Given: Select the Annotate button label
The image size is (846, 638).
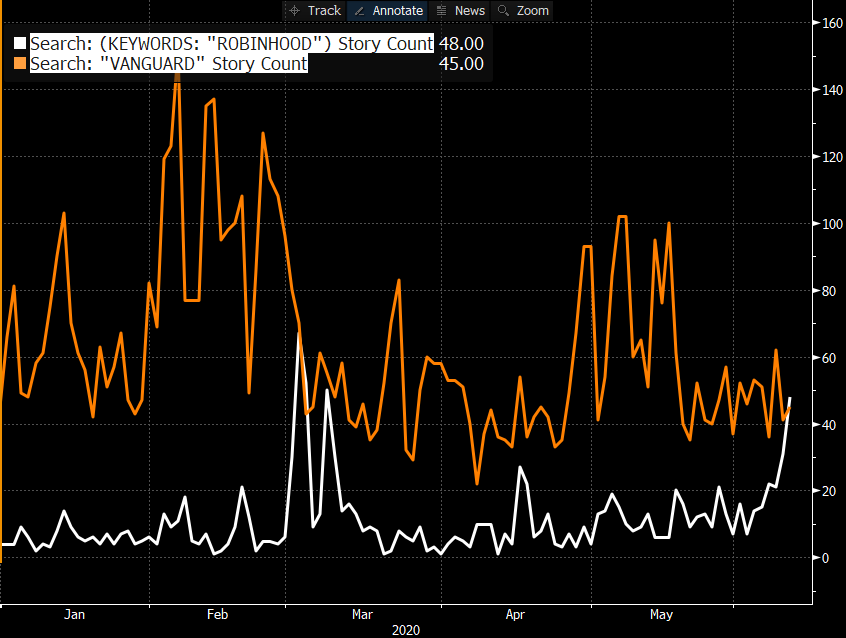Looking at the screenshot, I should [x=398, y=11].
